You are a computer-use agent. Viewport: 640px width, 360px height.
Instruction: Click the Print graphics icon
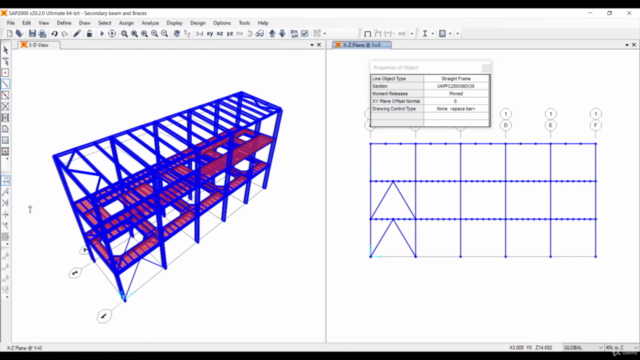point(42,34)
